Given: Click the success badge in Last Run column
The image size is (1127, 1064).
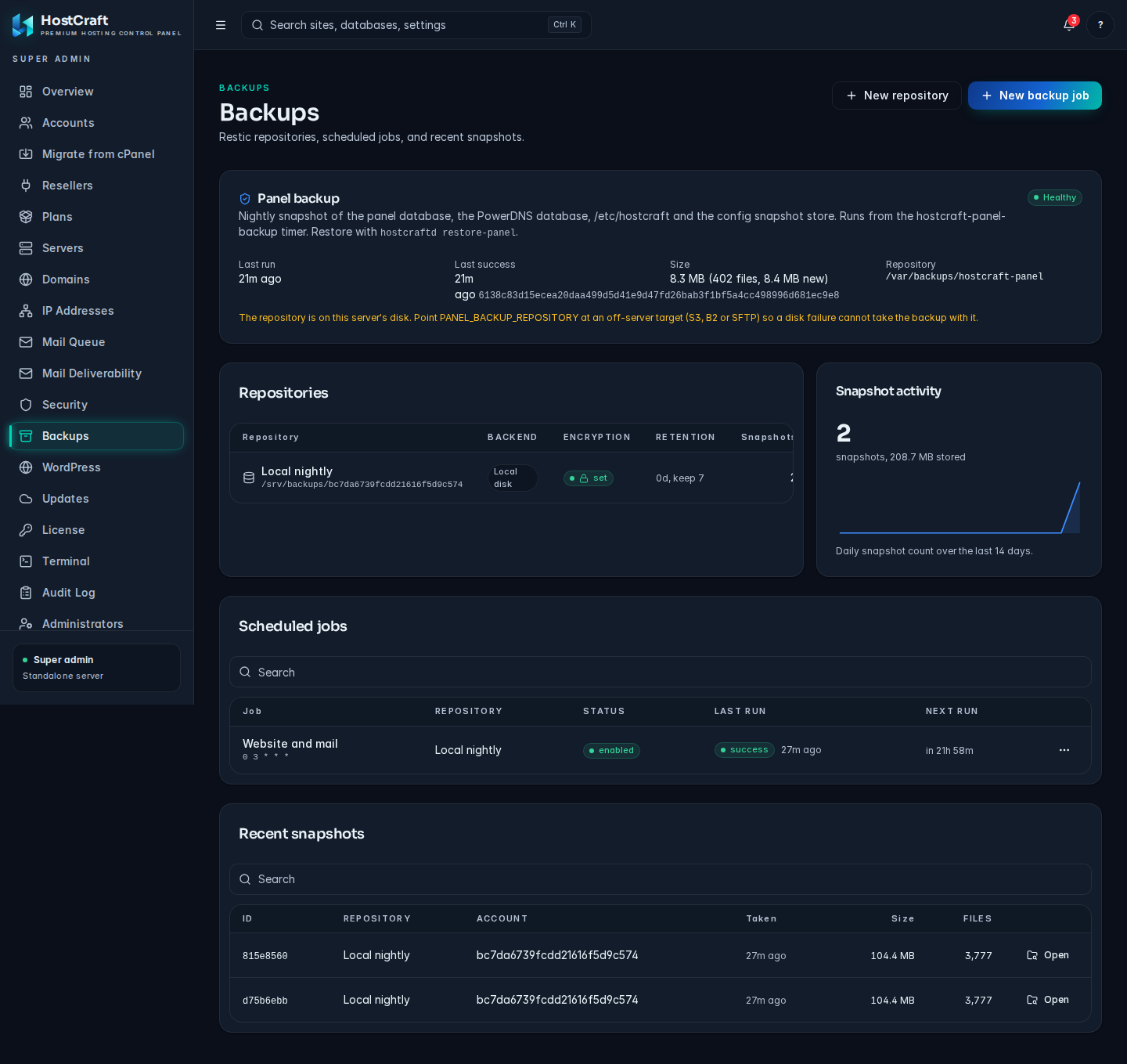Looking at the screenshot, I should pyautogui.click(x=744, y=750).
